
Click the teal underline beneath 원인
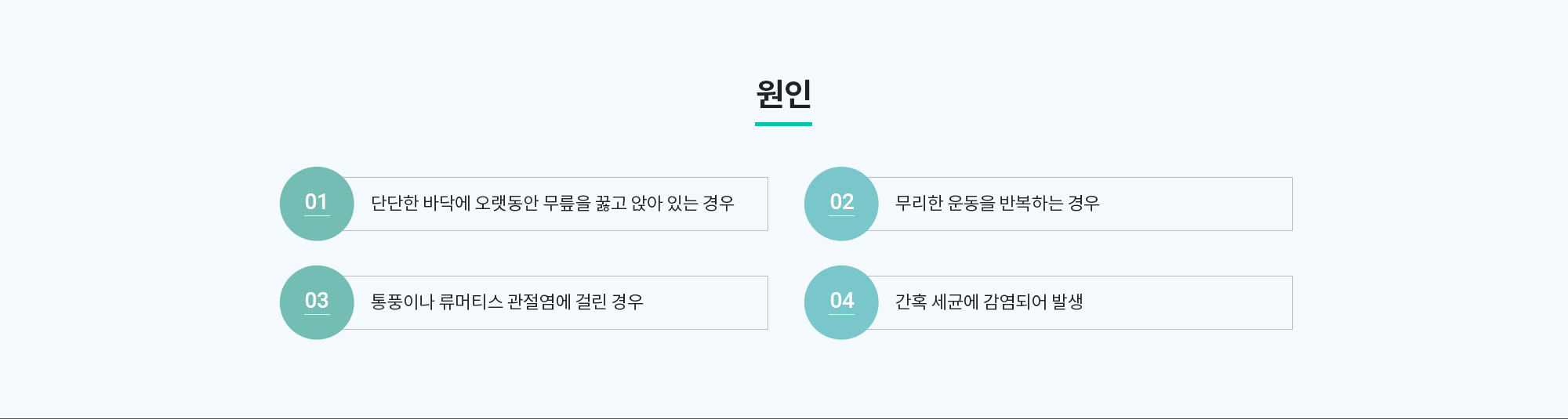coord(783,124)
